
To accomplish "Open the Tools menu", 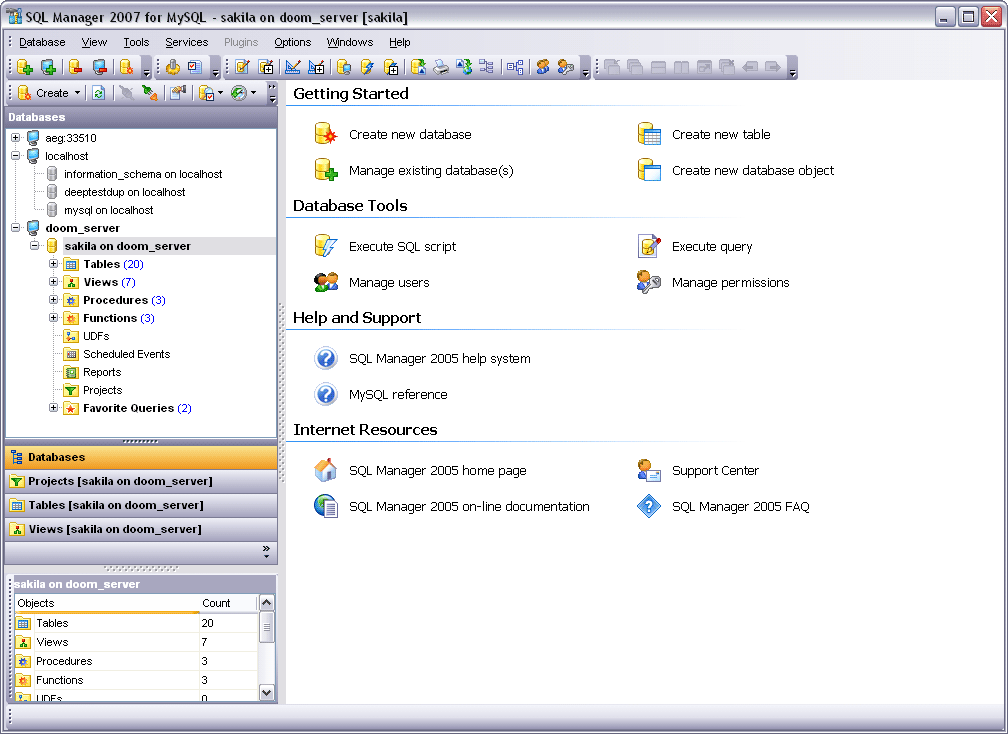I will point(136,42).
